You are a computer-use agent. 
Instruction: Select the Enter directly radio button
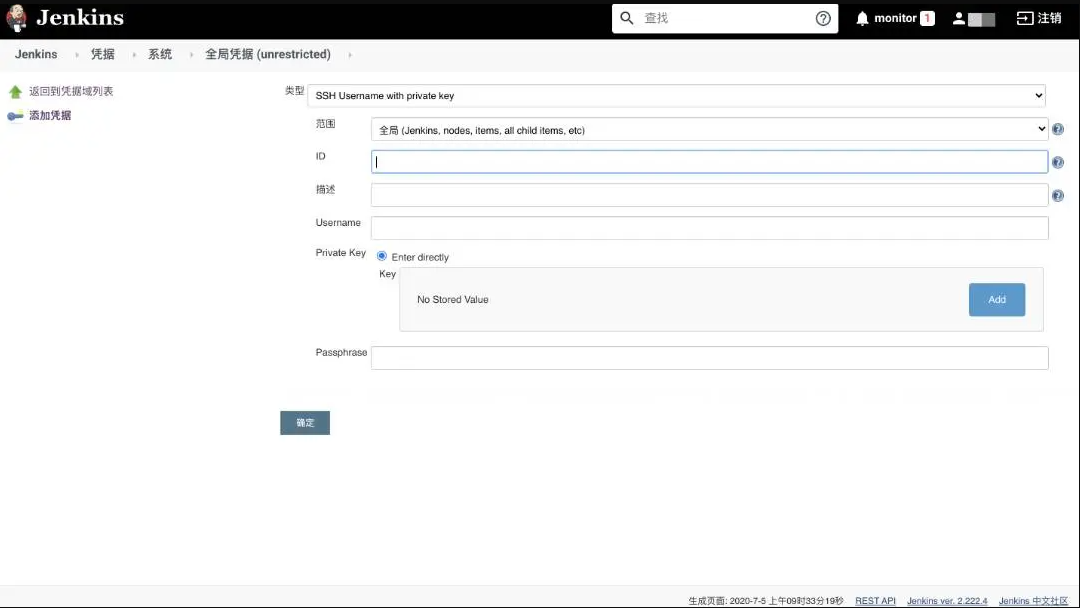(382, 256)
